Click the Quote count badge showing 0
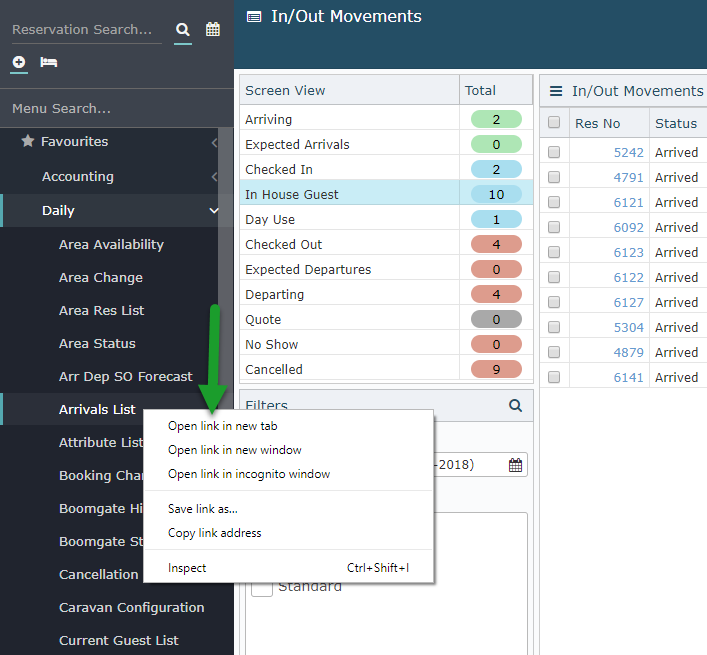Screen dimensions: 707x655 point(496,319)
